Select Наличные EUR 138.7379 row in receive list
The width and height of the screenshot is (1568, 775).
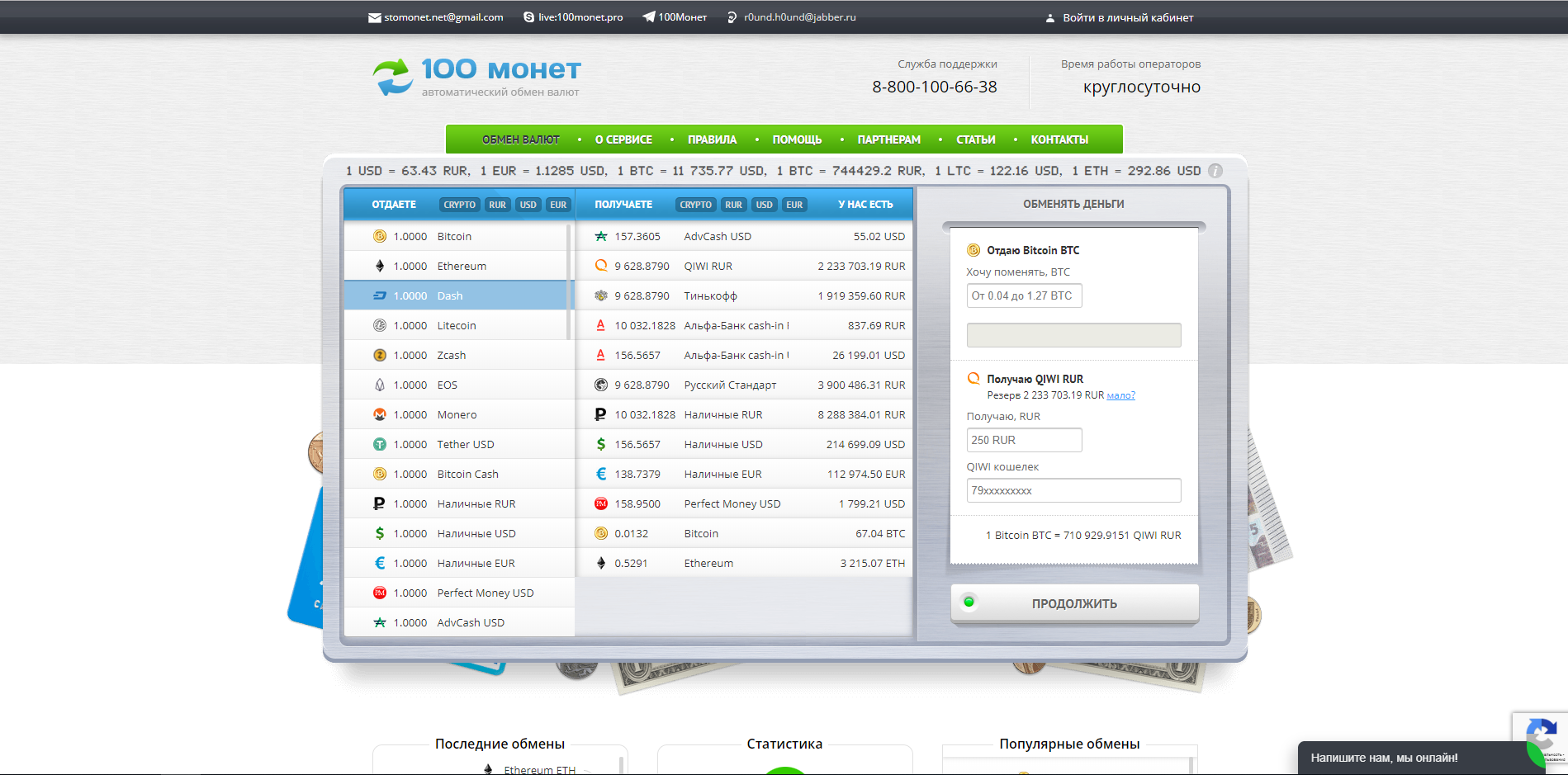[744, 474]
